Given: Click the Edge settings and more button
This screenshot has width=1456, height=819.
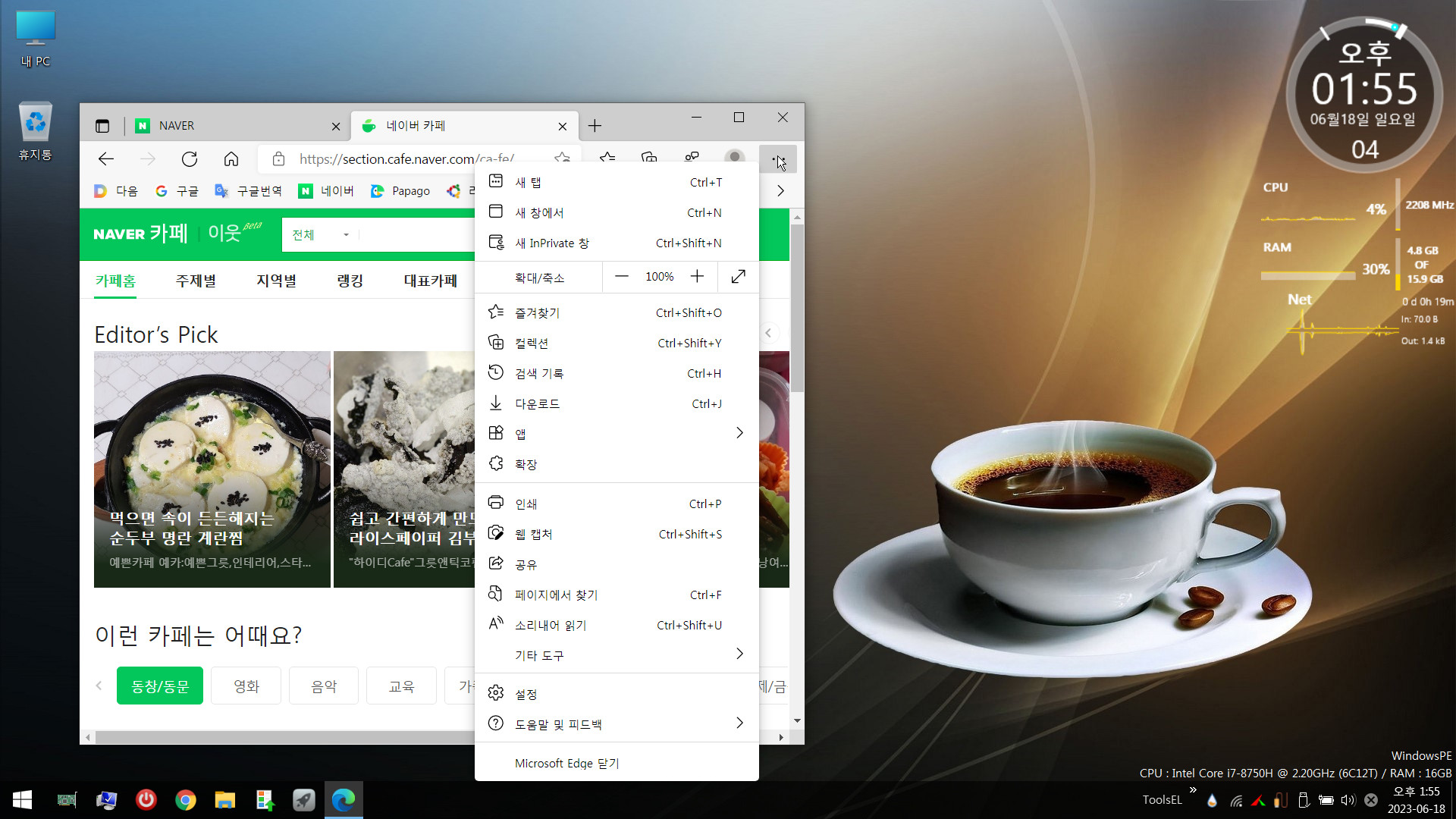Looking at the screenshot, I should pos(778,158).
